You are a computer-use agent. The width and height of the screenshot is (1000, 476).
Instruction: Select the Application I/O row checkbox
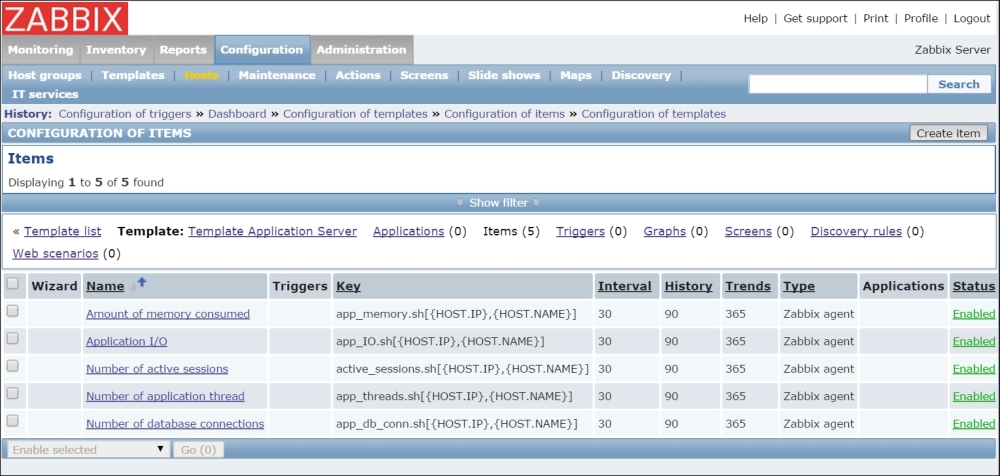(13, 339)
